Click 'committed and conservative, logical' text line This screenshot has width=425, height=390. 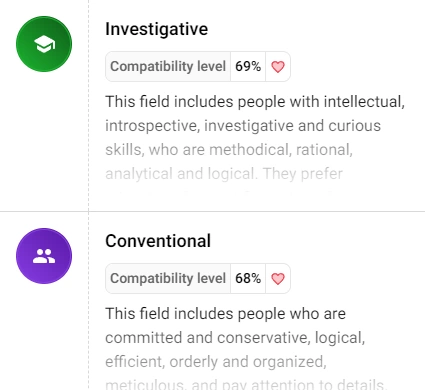coord(235,338)
